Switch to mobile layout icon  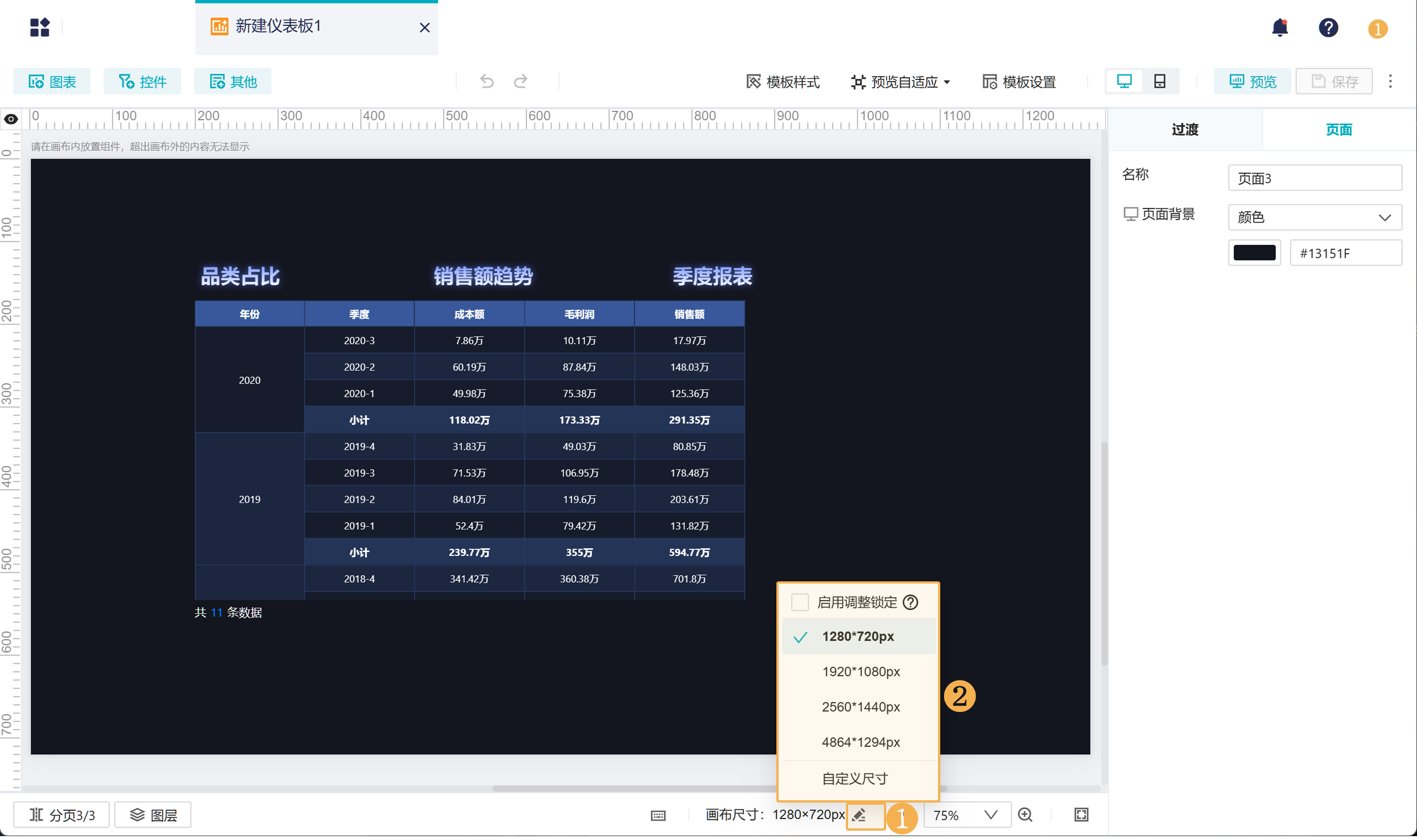pyautogui.click(x=1159, y=82)
